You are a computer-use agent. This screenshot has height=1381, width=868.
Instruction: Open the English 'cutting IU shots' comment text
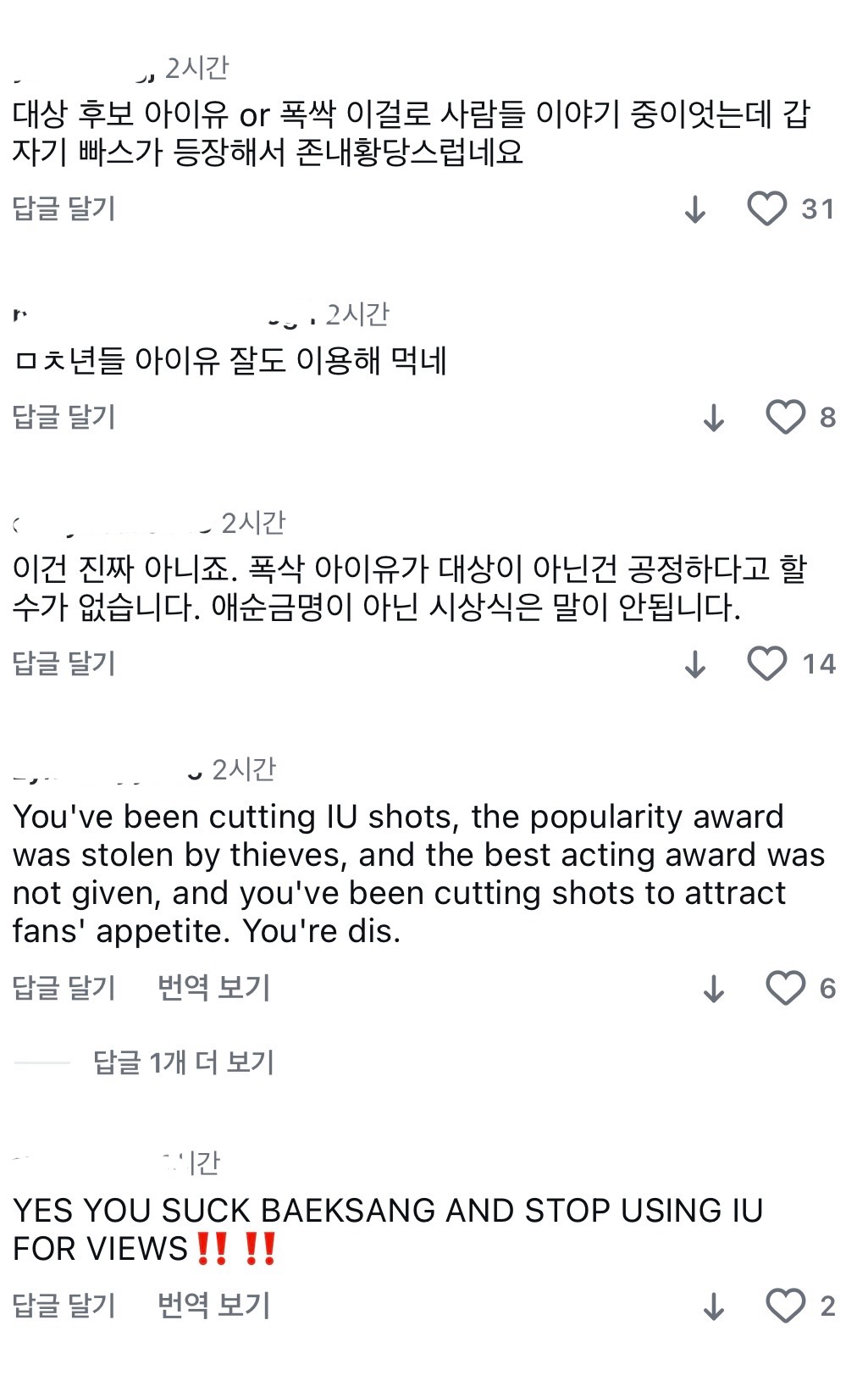[x=415, y=874]
